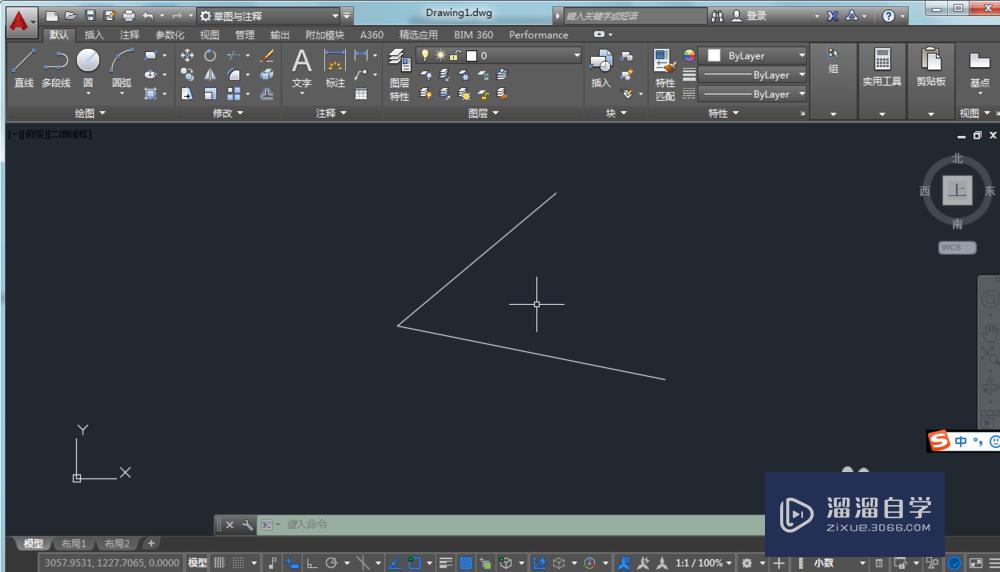
Task: Toggle snap mode in status bar
Action: [x=239, y=562]
